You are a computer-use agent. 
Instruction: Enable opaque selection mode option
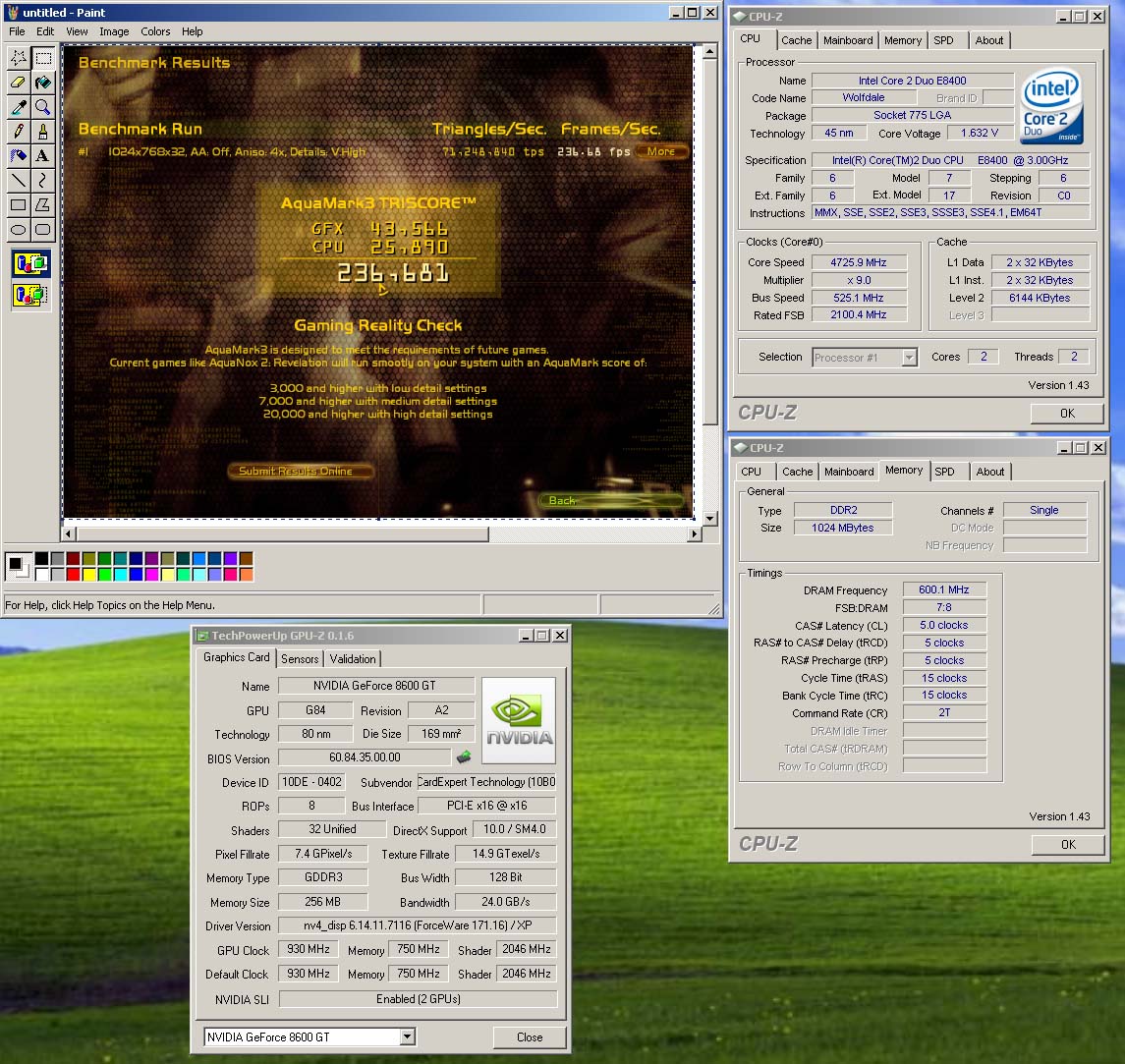(30, 263)
